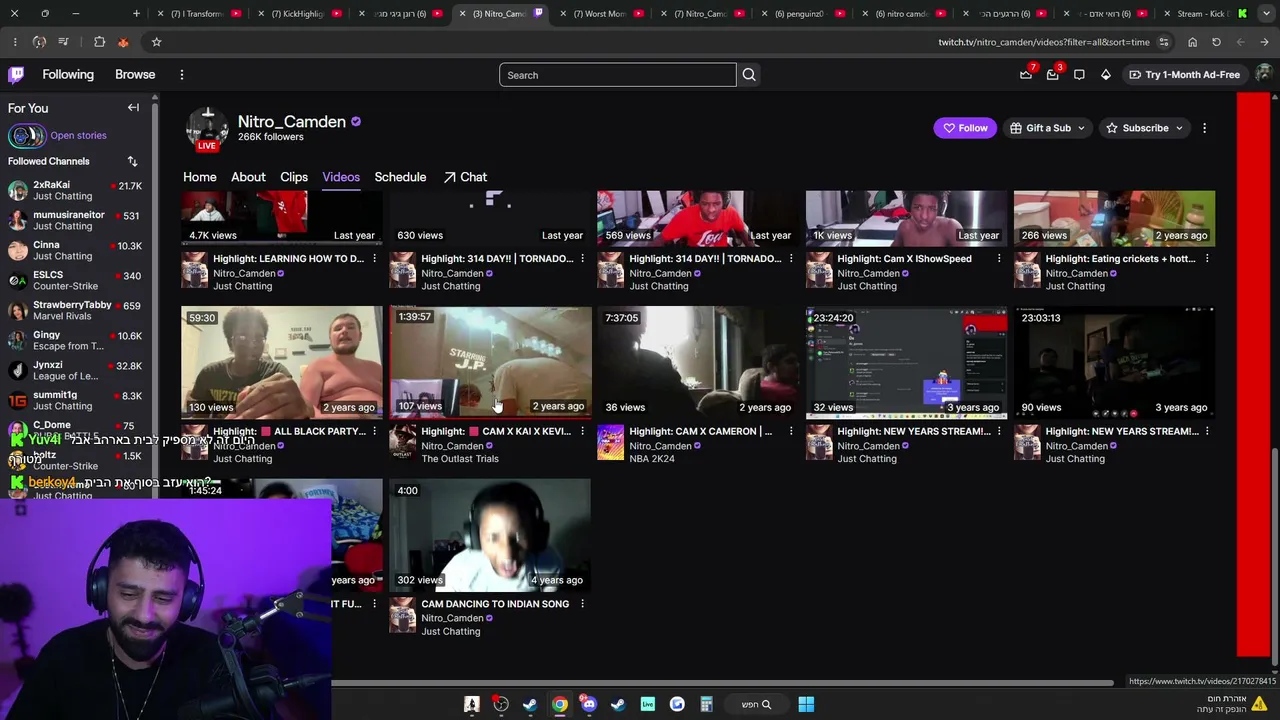The image size is (1280, 720).
Task: Open the Windows Start menu
Action: click(806, 704)
